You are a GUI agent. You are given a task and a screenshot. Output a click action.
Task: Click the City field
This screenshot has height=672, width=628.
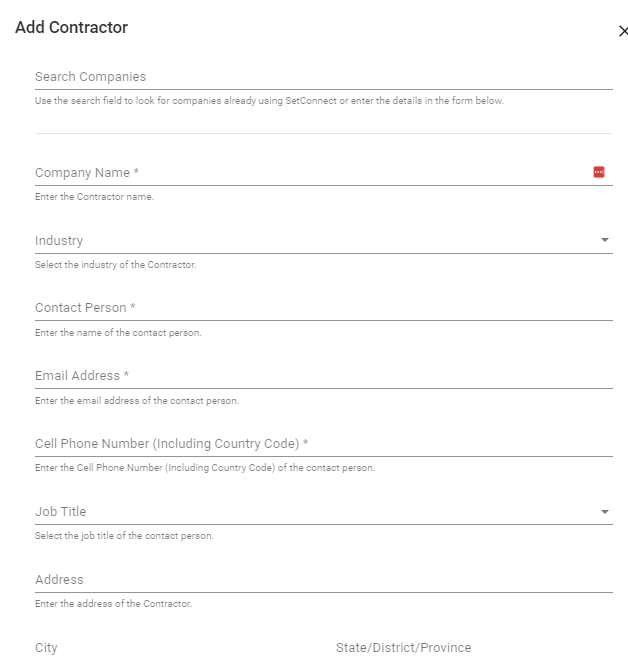(x=180, y=648)
